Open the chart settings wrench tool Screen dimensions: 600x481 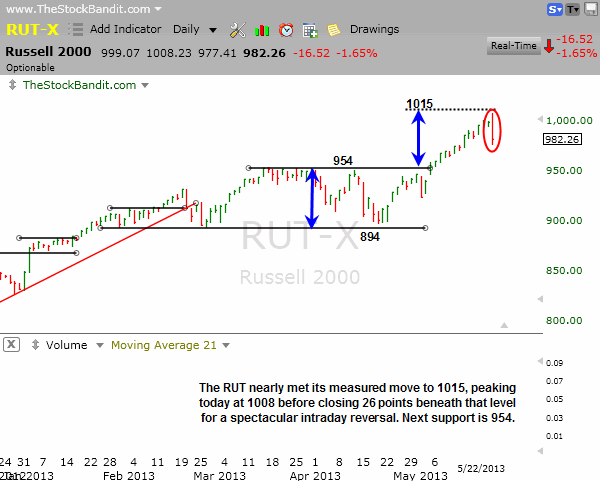click(237, 30)
